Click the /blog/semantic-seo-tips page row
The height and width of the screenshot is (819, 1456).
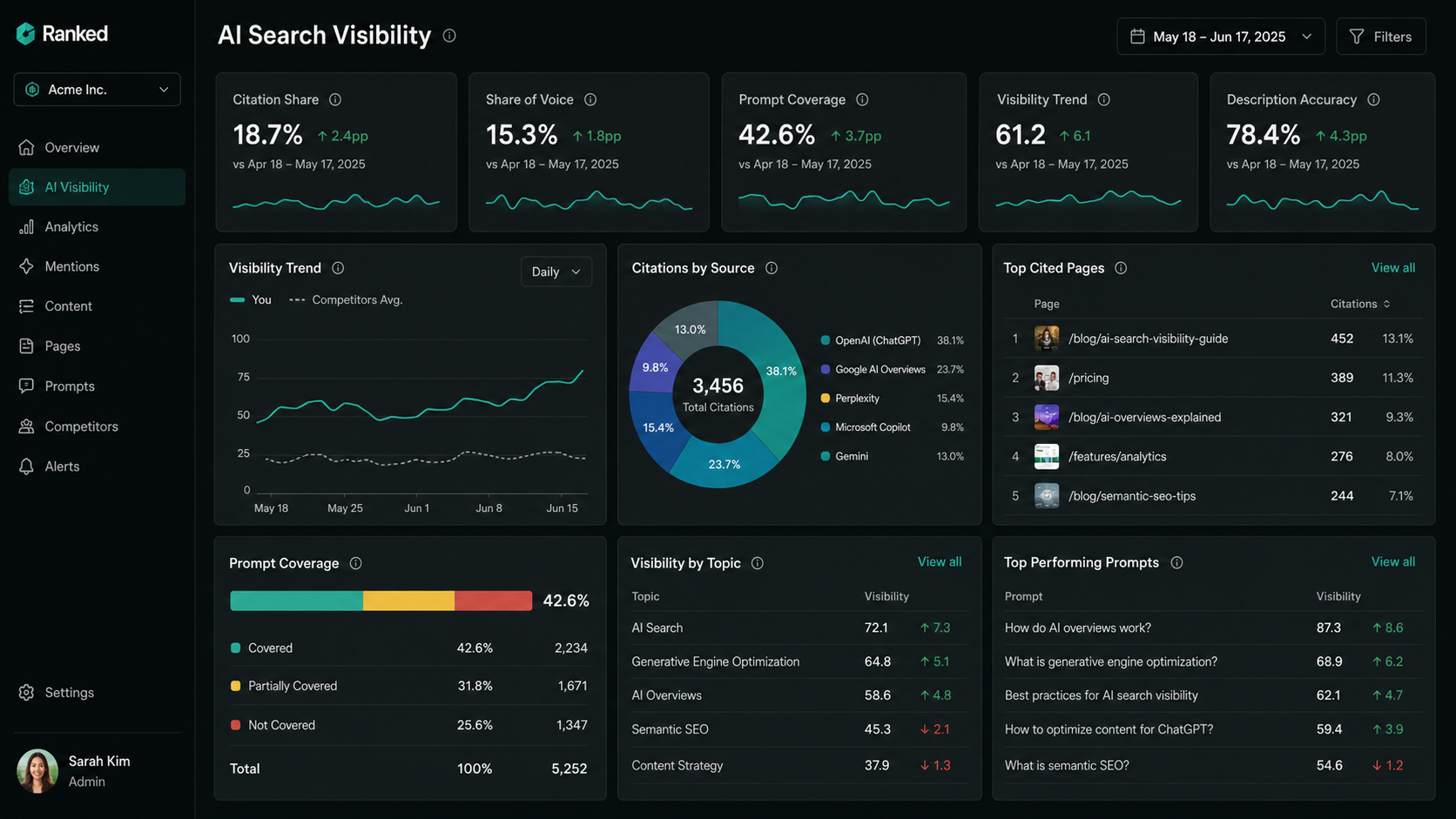(1214, 496)
